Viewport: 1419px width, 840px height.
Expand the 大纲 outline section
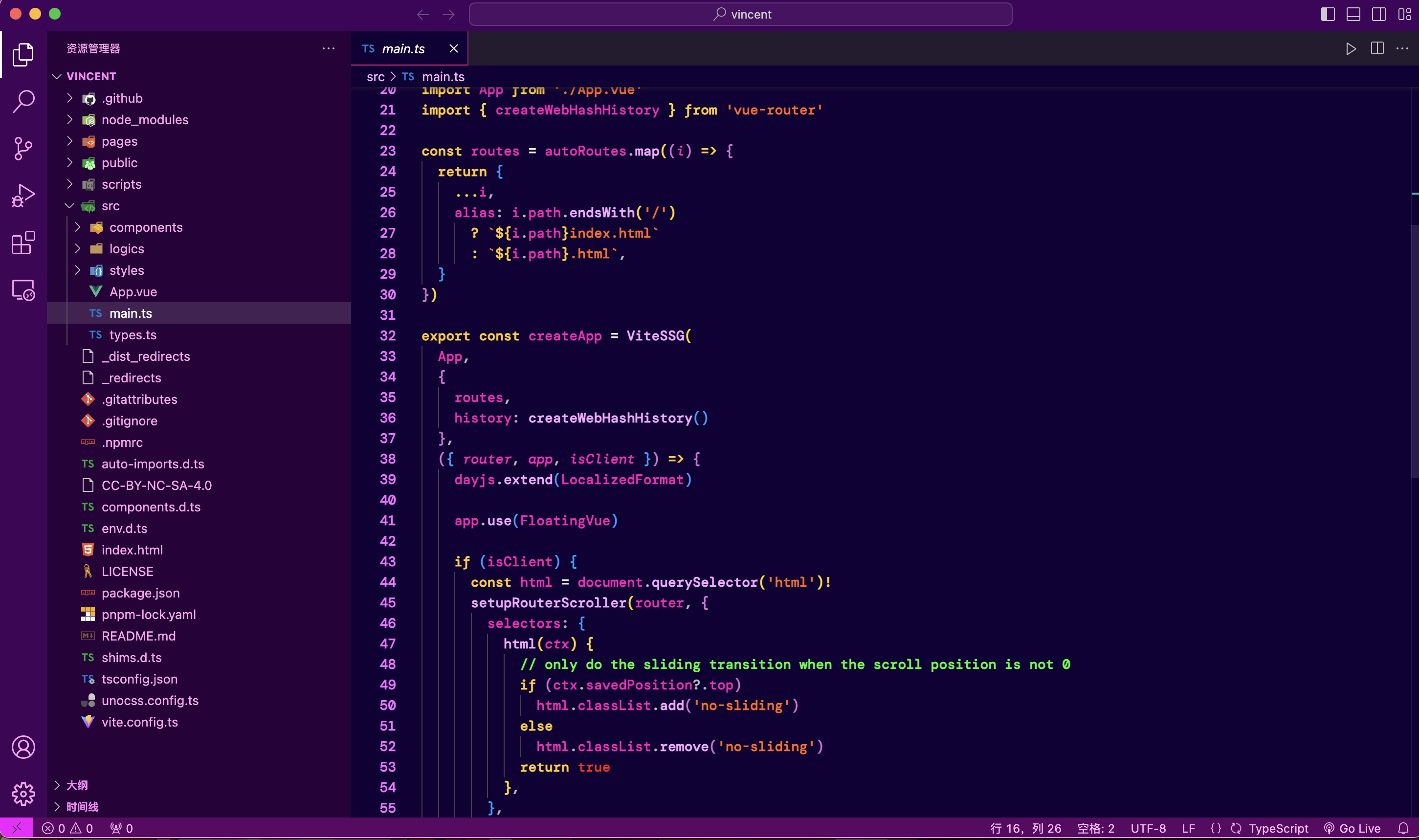pos(76,785)
